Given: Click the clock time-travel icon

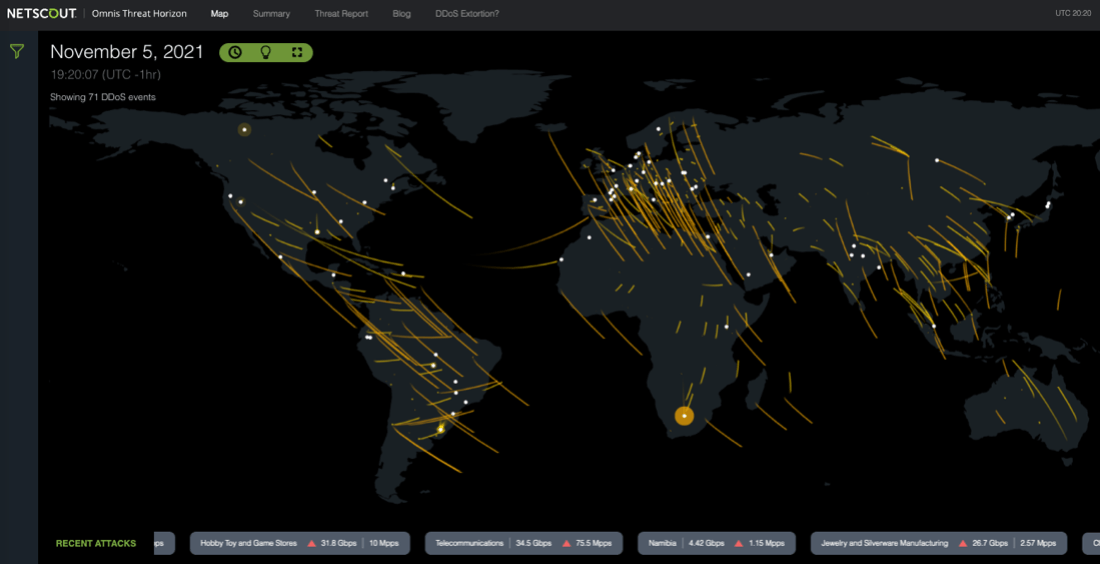Looking at the screenshot, I should [x=235, y=52].
